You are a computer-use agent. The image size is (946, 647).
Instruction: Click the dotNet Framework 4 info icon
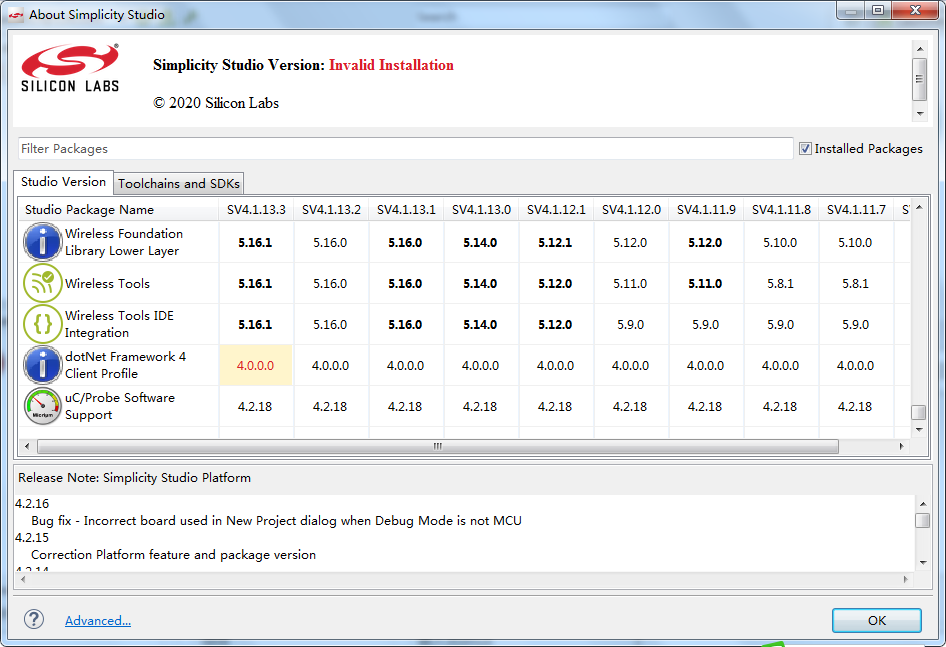click(x=43, y=365)
